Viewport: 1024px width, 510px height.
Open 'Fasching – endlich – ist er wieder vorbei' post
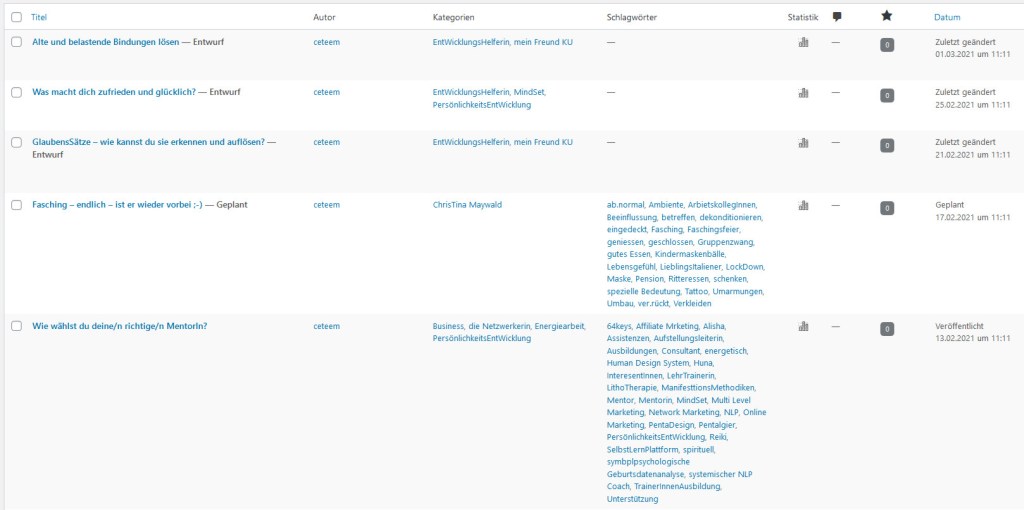(x=117, y=205)
